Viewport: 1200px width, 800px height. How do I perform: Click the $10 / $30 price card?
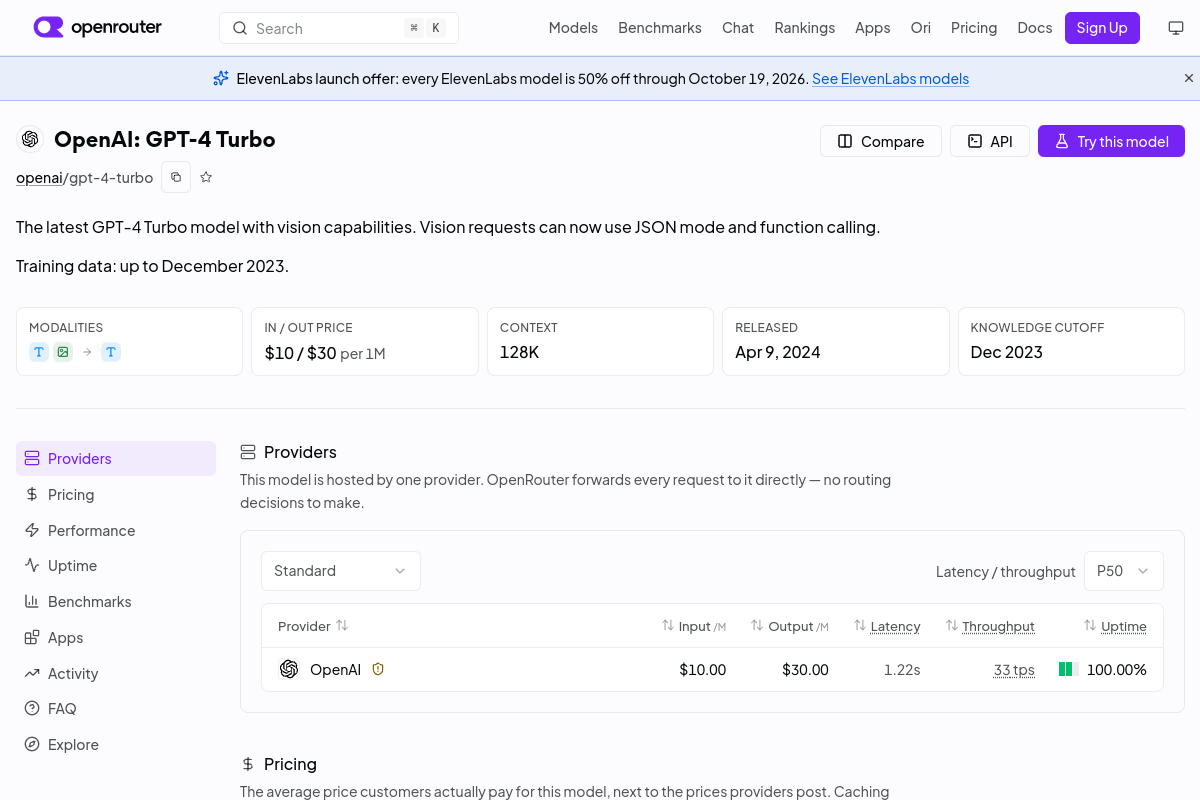pos(365,341)
